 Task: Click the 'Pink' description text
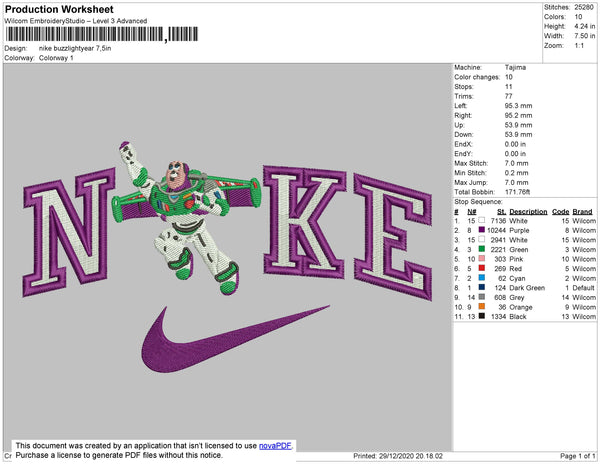(516, 259)
